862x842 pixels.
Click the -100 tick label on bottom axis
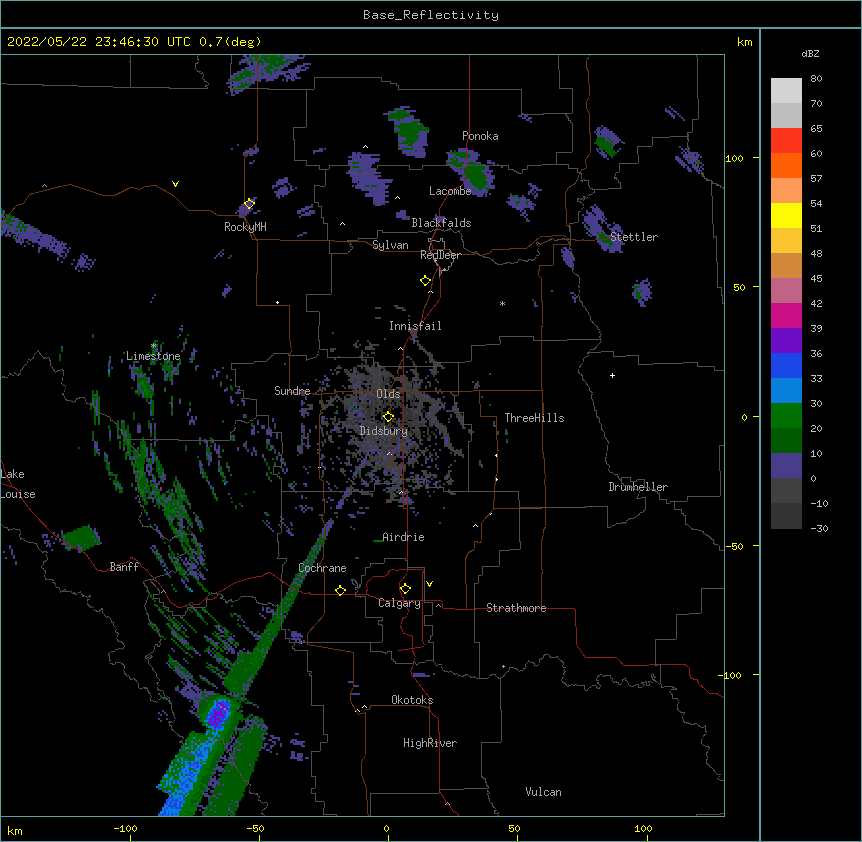coord(125,828)
